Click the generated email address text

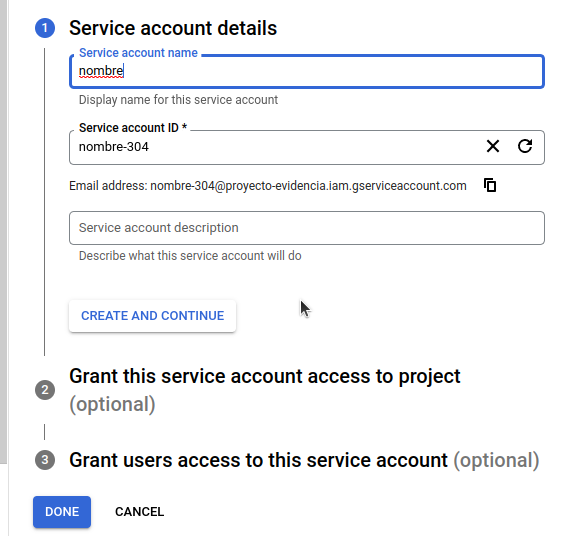tap(308, 186)
